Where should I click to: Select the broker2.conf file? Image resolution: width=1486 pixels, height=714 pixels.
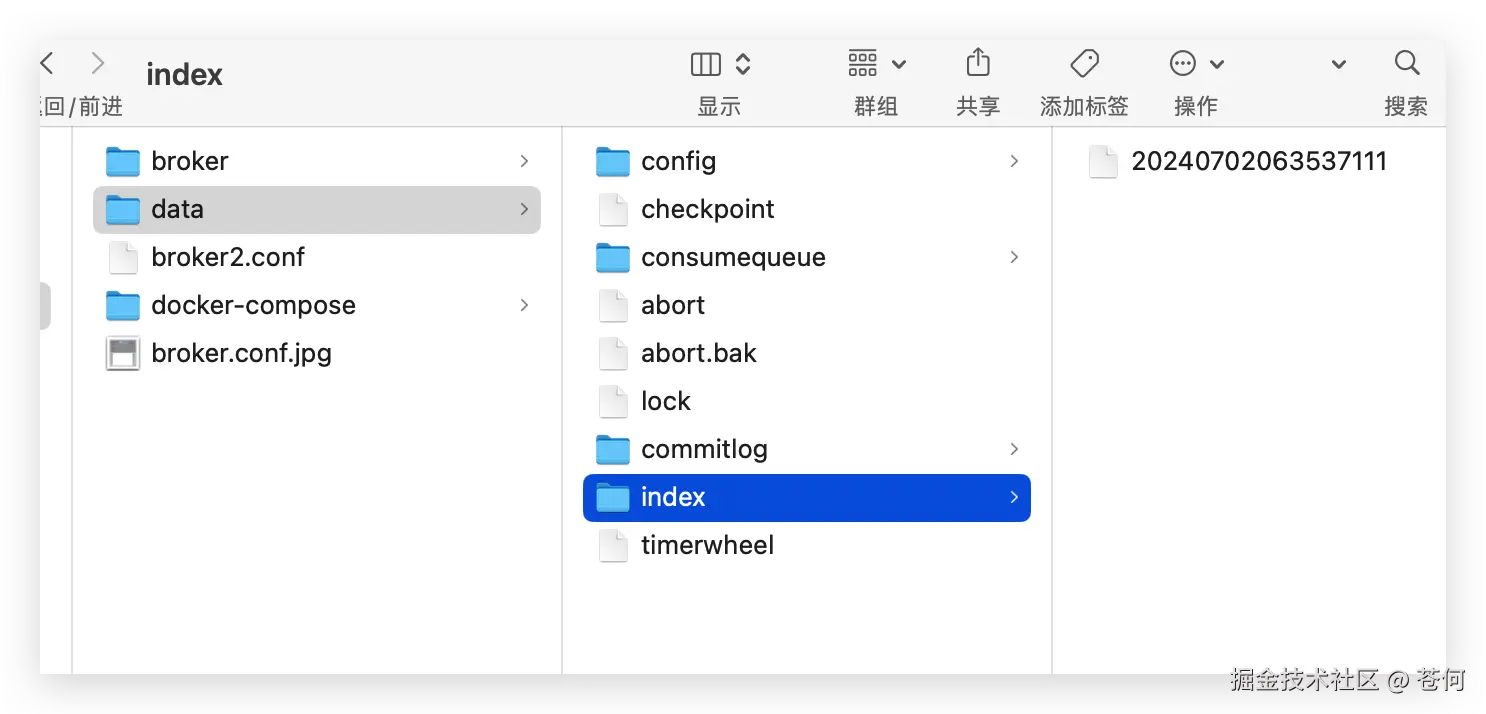[227, 257]
